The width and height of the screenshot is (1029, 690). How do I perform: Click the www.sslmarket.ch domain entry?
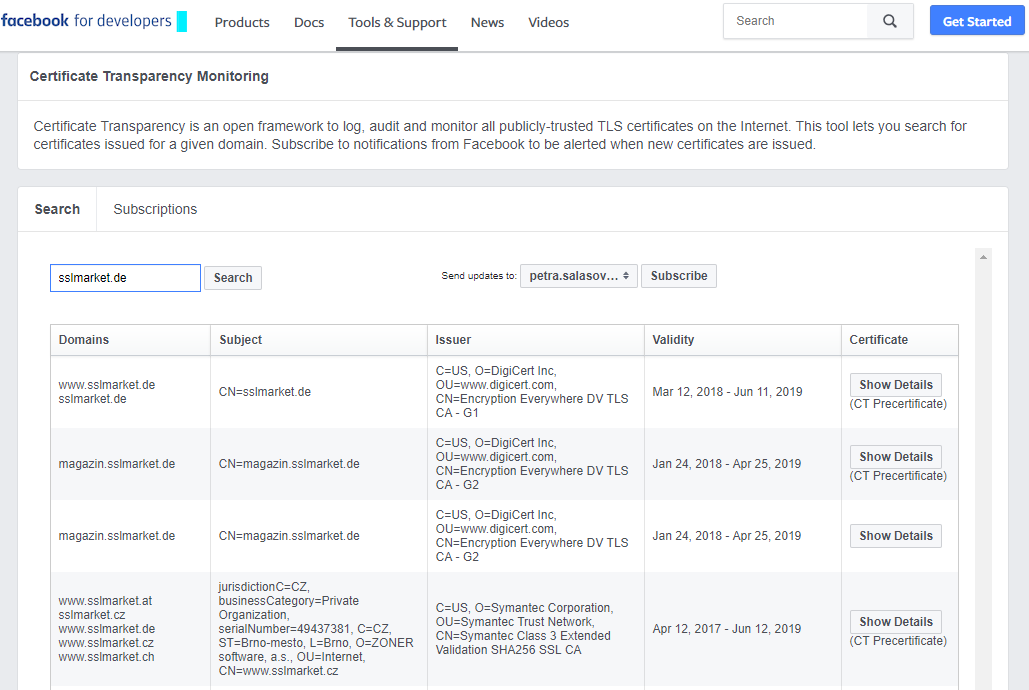click(106, 657)
